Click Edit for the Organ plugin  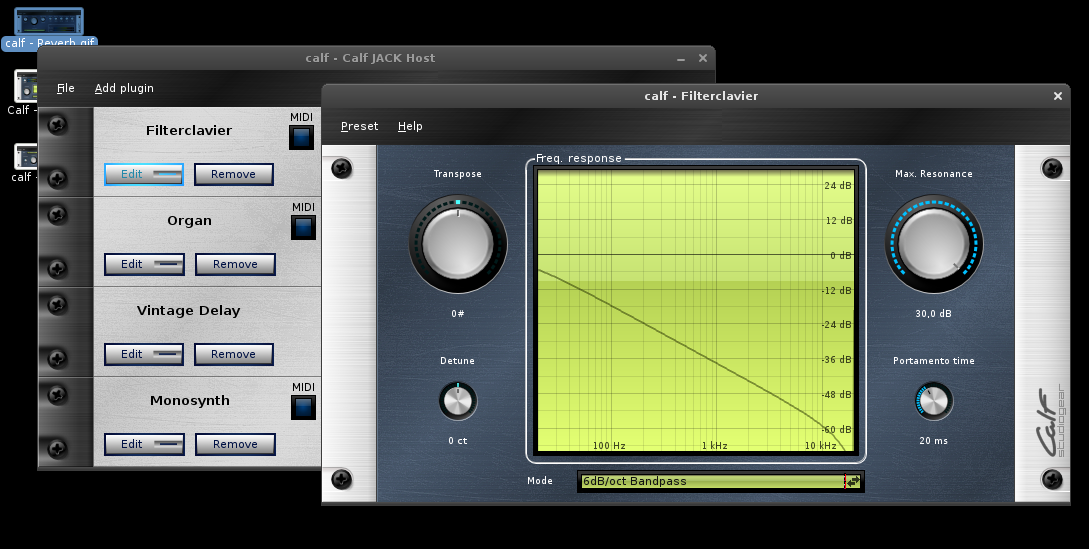point(144,264)
